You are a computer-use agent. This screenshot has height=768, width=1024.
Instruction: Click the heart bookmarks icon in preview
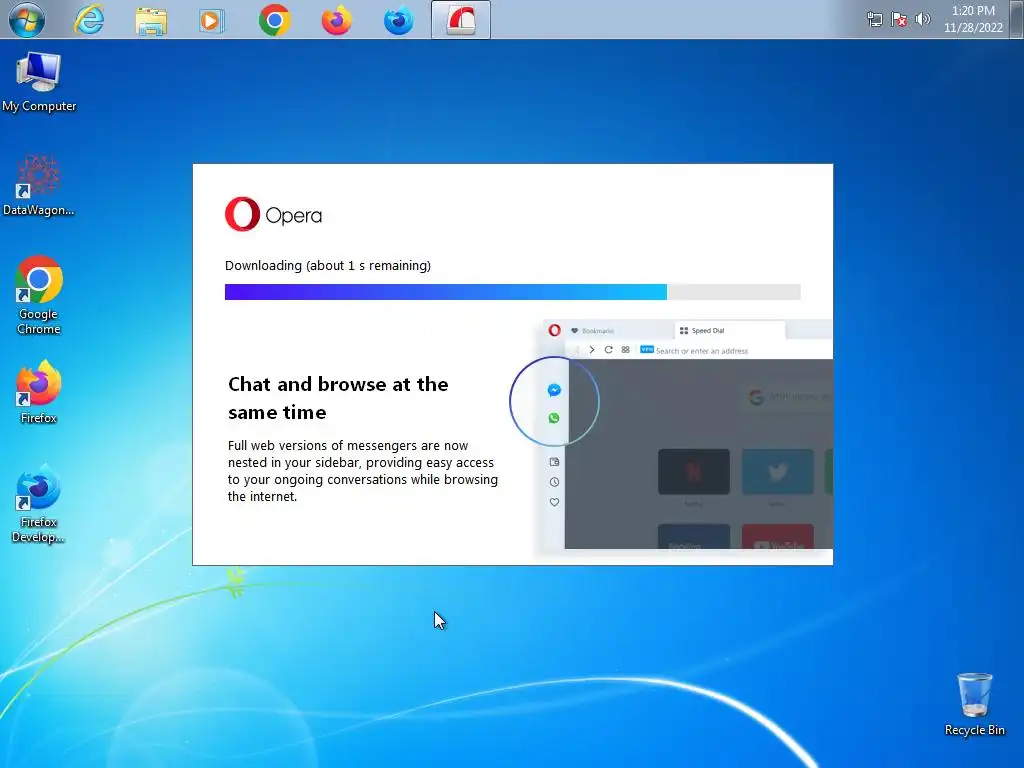[554, 502]
